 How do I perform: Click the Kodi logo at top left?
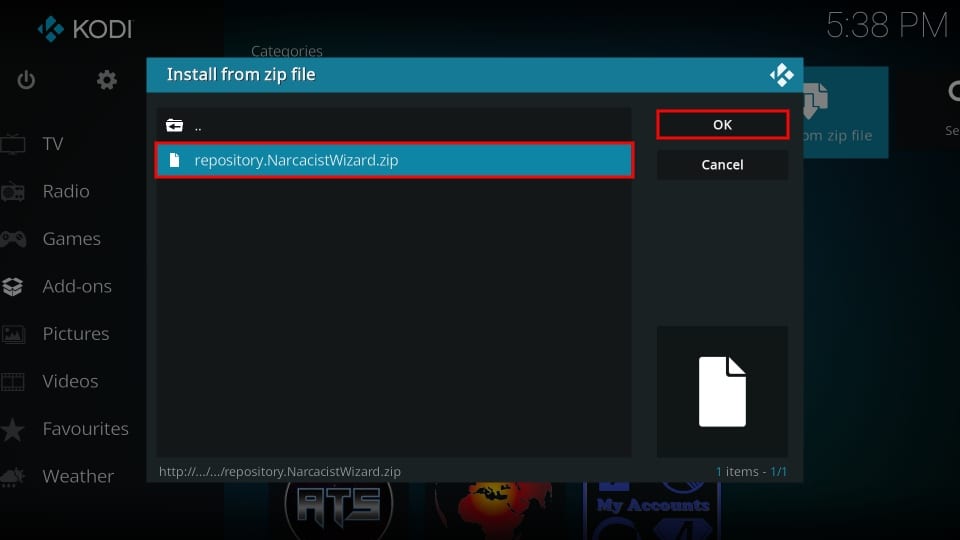click(x=84, y=29)
